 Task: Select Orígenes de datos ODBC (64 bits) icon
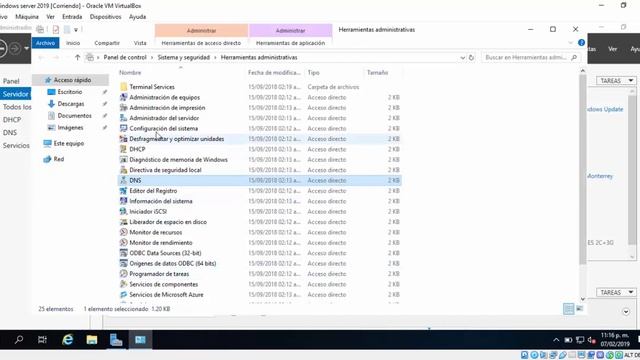coord(124,263)
